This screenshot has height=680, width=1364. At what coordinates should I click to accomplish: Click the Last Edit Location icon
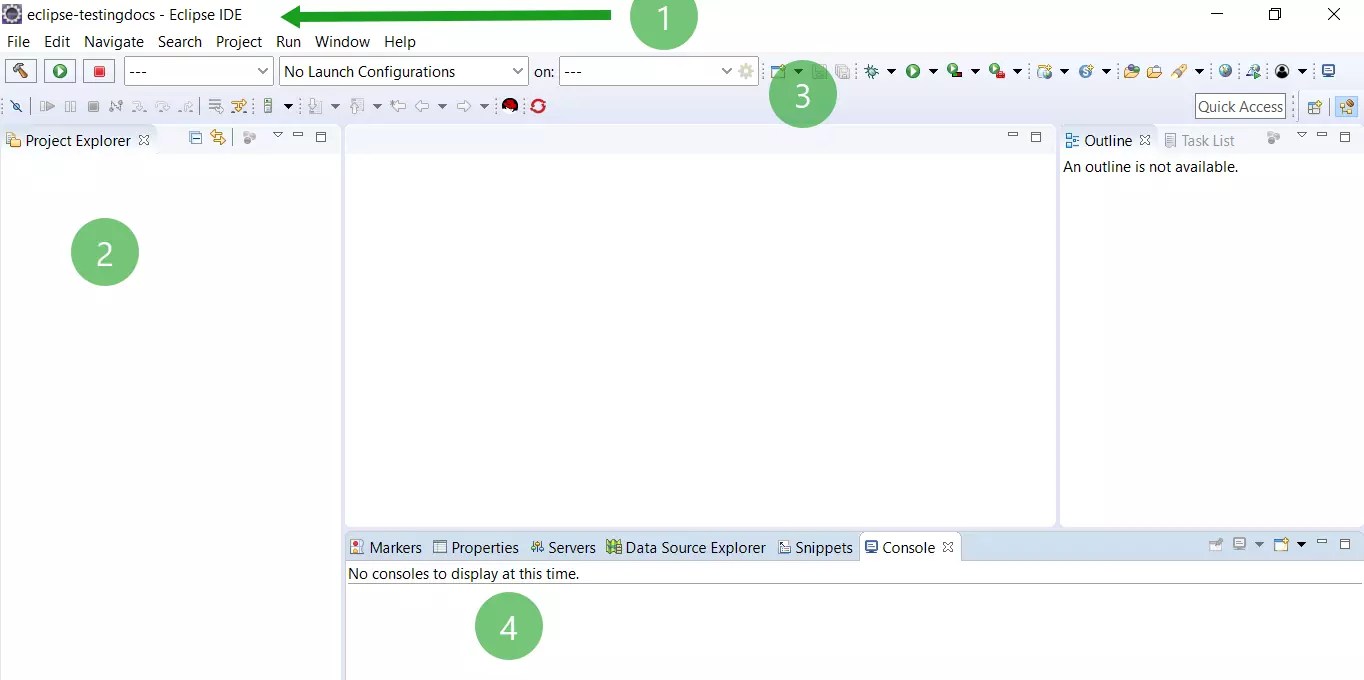point(398,106)
